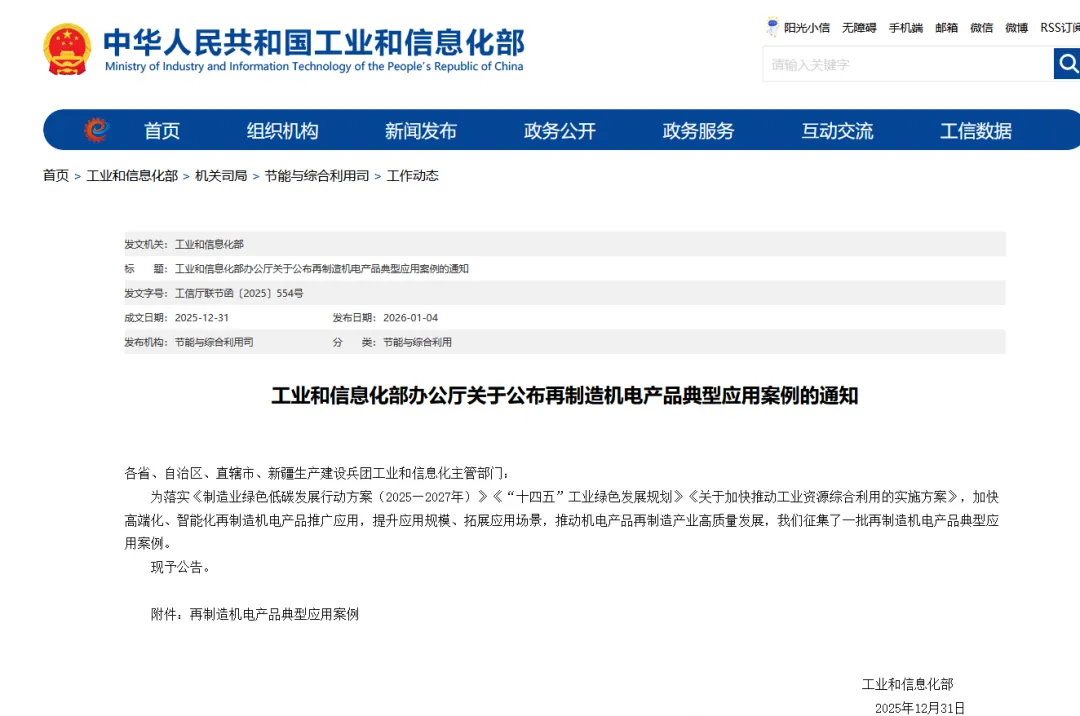Switch to the 手机端 mobile version
This screenshot has width=1080, height=716.
(905, 28)
